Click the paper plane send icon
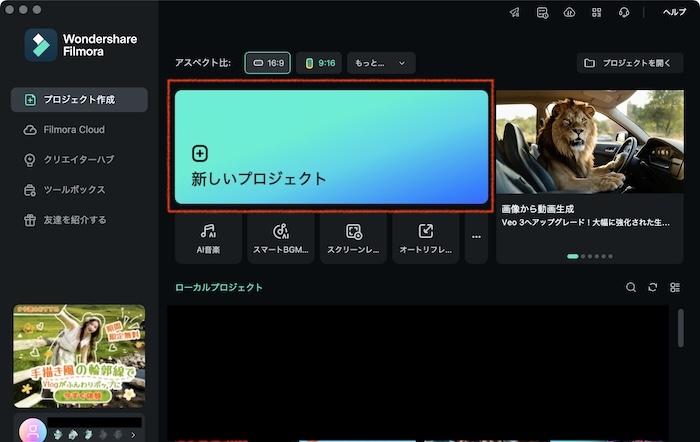Screen dimensions: 700x442 [x=514, y=13]
